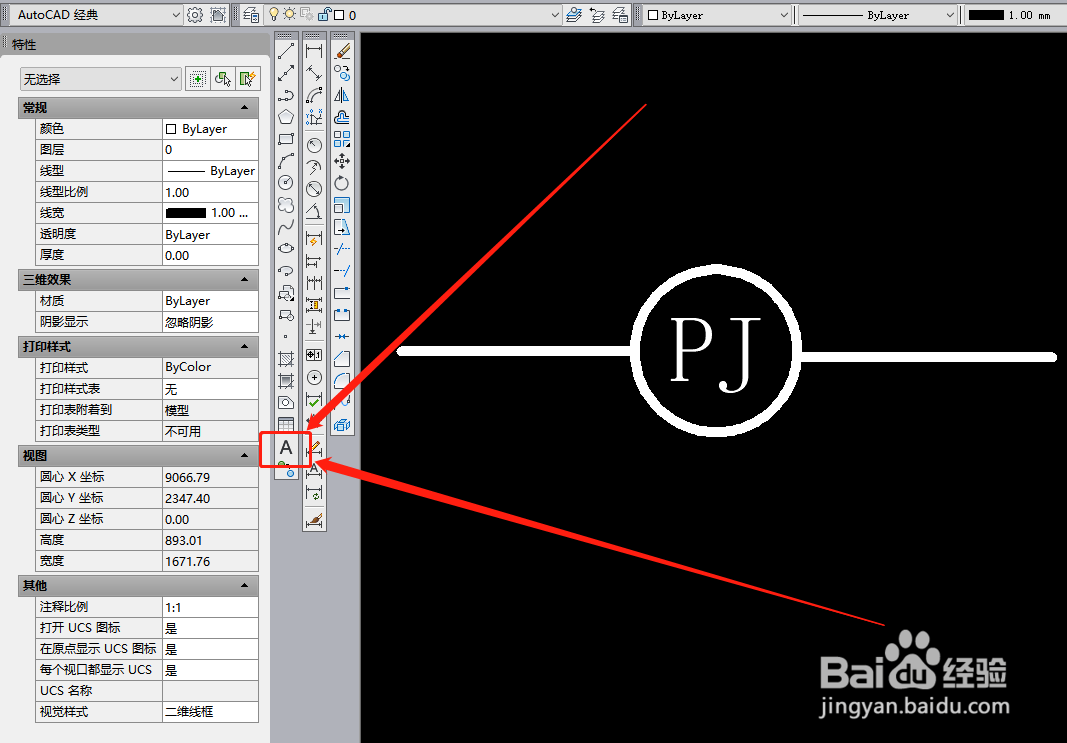Select the Extend tool
The width and height of the screenshot is (1067, 743).
[342, 270]
